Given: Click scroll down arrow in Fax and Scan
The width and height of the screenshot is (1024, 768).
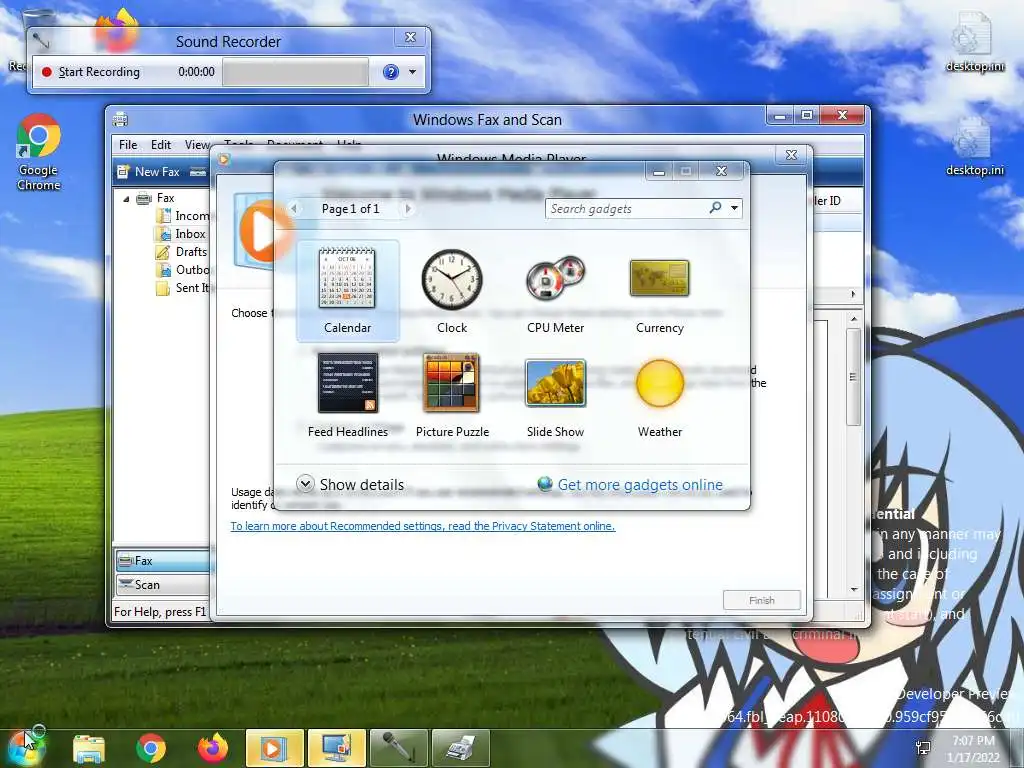Looking at the screenshot, I should 854,589.
